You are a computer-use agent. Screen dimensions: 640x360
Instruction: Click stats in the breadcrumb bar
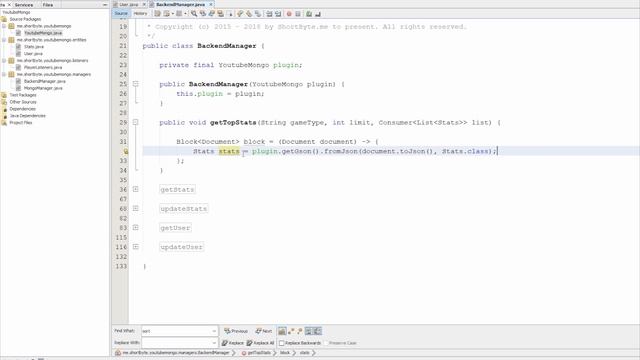305,353
